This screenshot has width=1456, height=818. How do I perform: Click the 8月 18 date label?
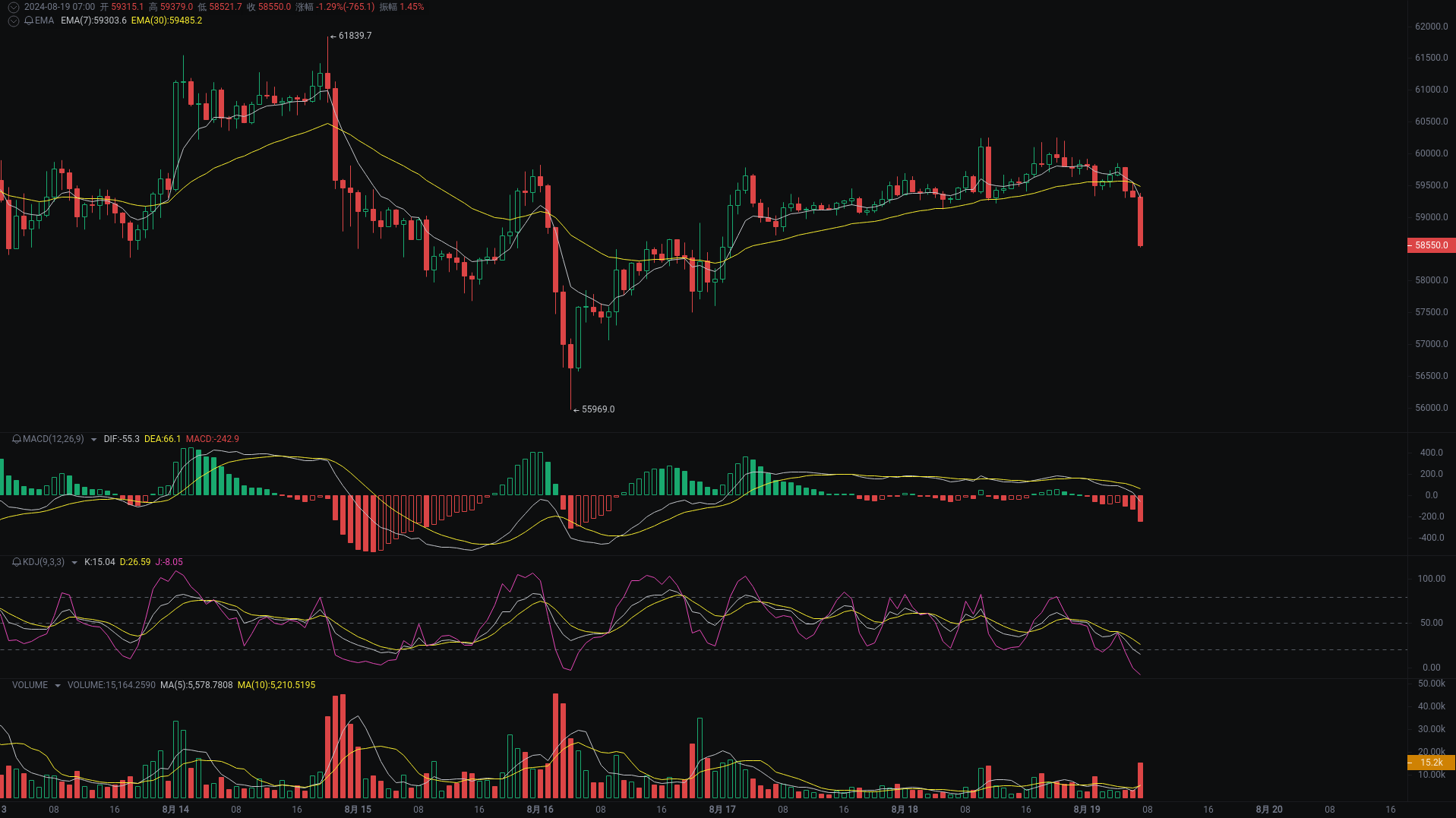[x=905, y=810]
